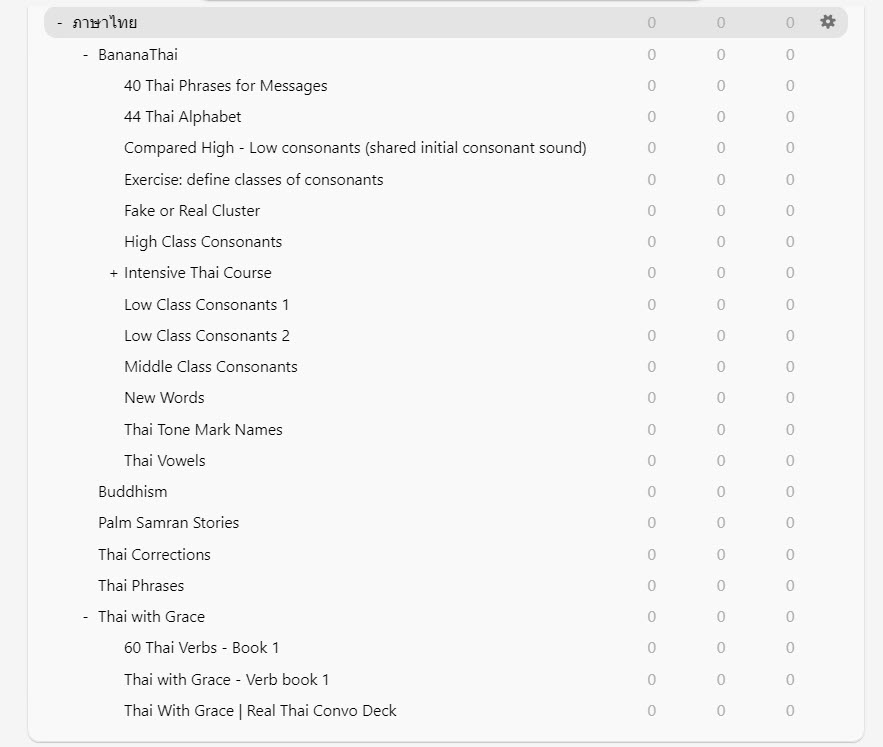Screen dimensions: 883x747
Task: Open the 44 Thai Alphabet deck
Action: [x=182, y=117]
